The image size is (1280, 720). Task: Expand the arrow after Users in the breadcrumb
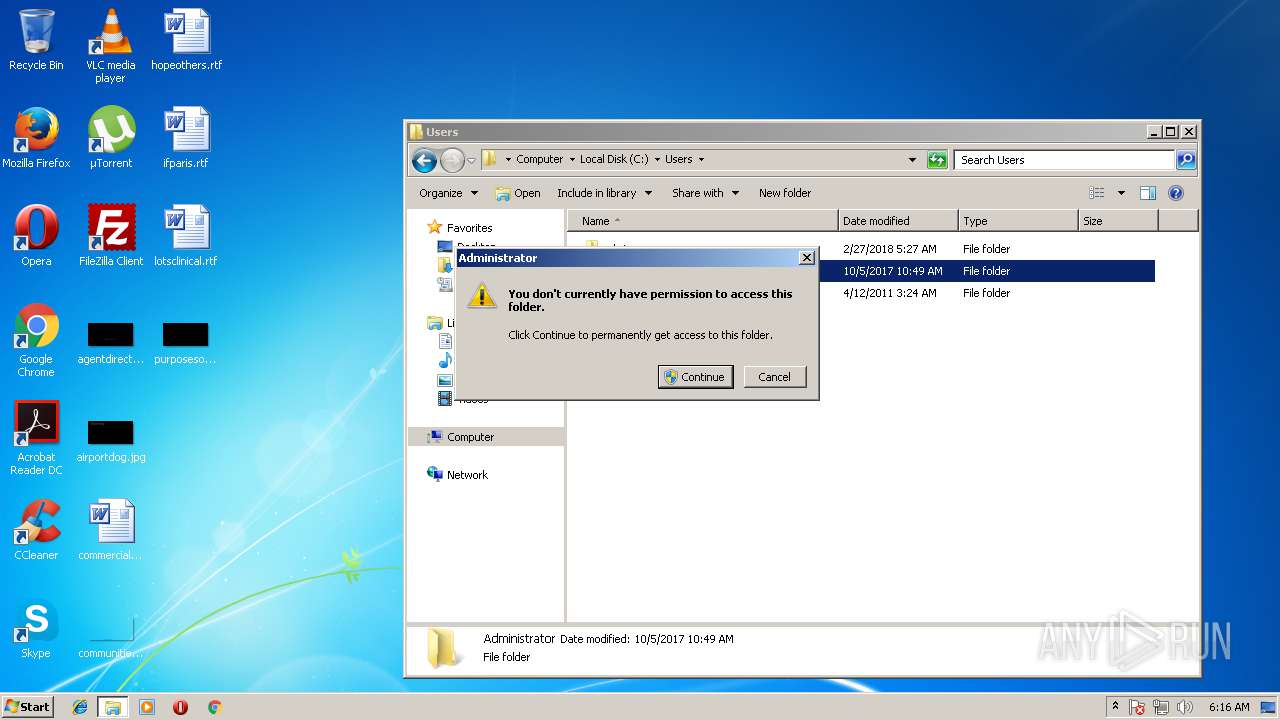point(701,159)
